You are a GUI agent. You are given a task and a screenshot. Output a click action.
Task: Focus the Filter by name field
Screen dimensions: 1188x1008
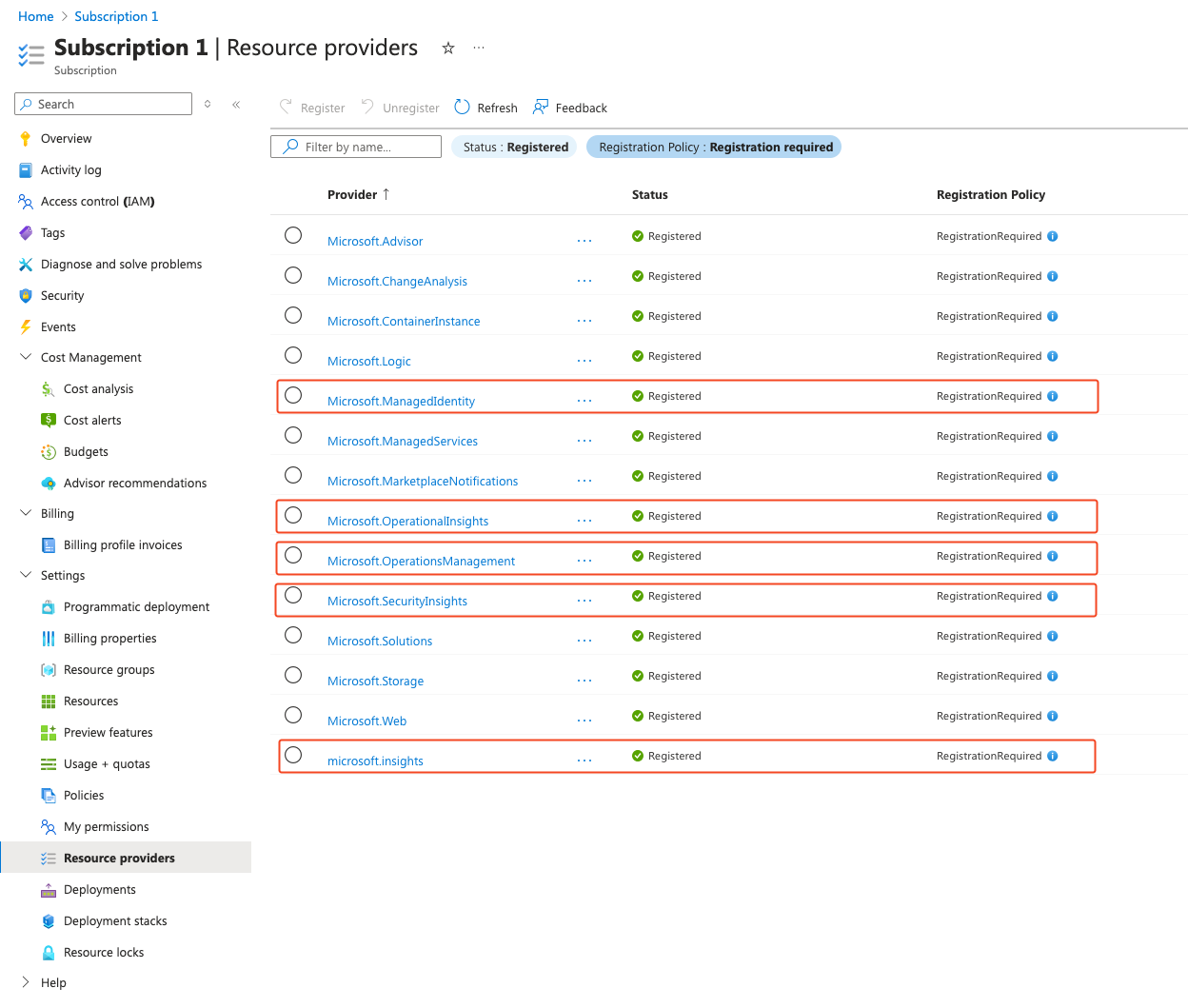click(x=356, y=147)
